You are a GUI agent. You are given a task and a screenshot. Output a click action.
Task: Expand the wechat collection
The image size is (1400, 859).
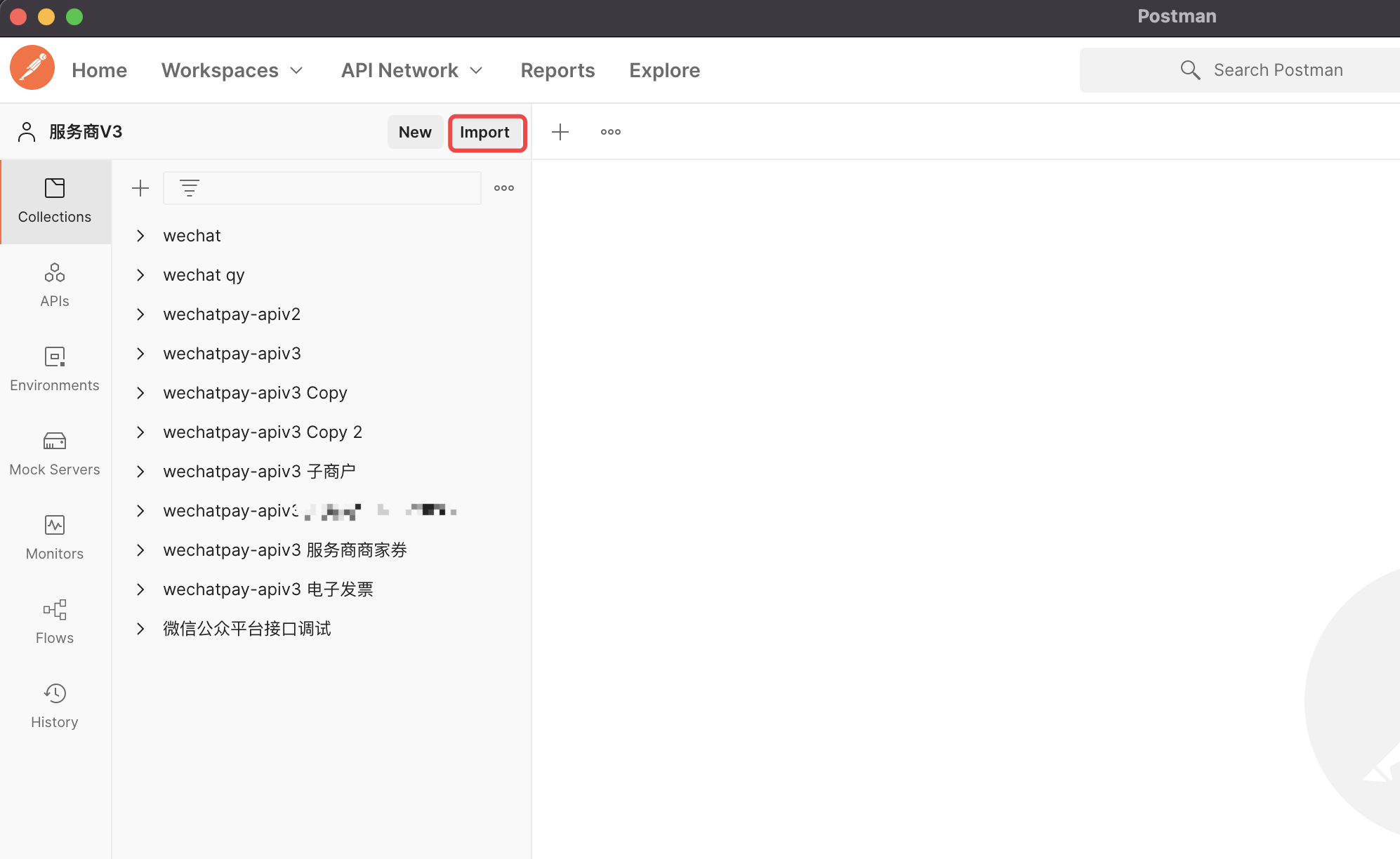click(140, 236)
